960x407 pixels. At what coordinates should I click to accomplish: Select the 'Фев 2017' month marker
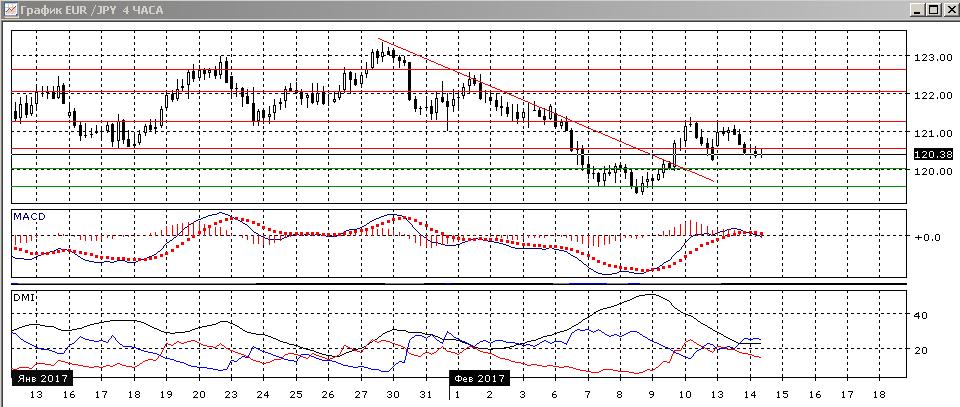tap(479, 378)
